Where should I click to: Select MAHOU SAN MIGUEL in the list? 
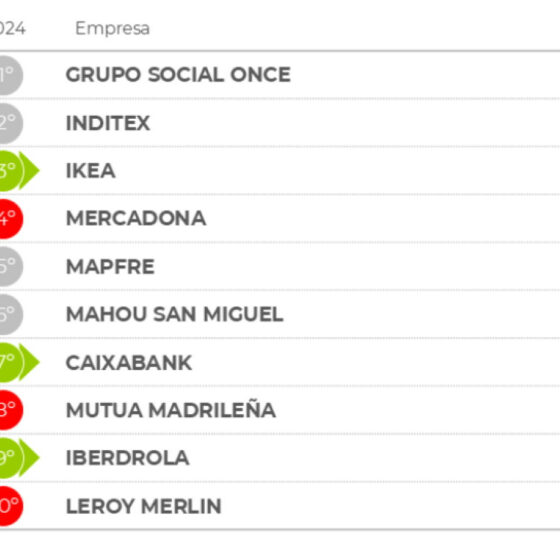click(x=175, y=314)
